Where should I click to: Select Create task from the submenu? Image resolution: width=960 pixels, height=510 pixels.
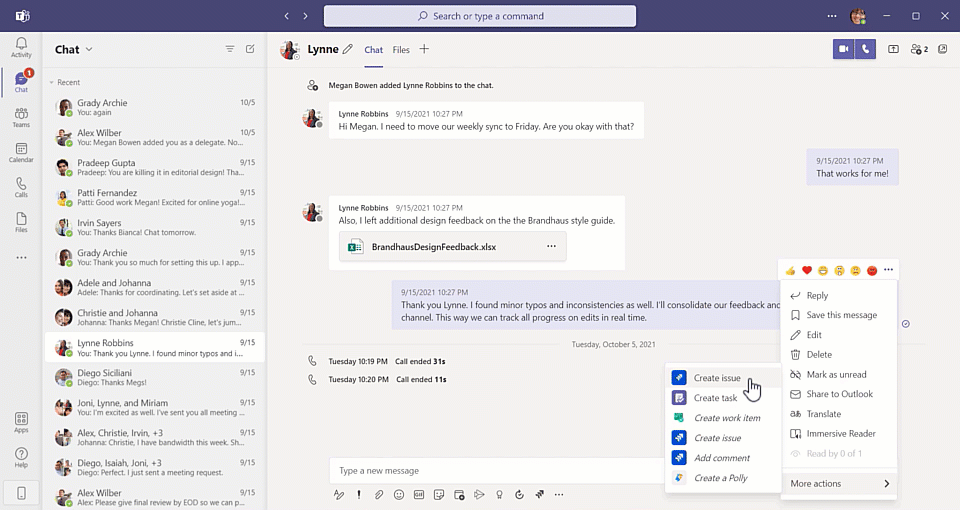pos(715,398)
